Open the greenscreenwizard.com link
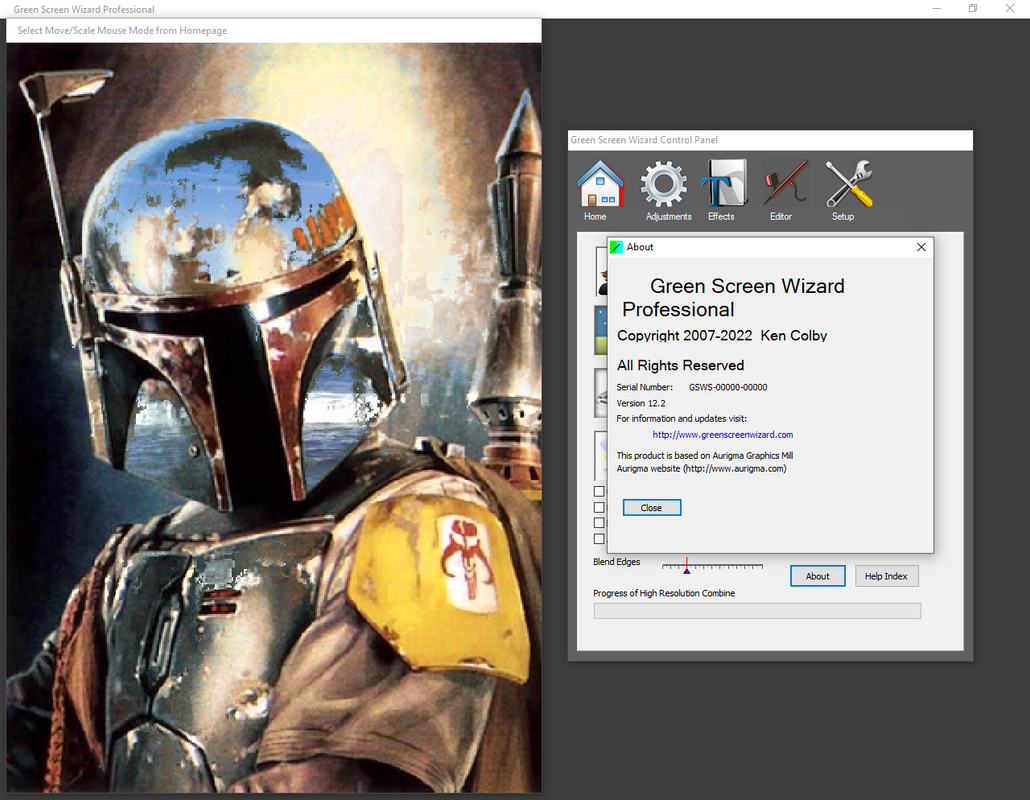The height and width of the screenshot is (800, 1030). [x=723, y=435]
